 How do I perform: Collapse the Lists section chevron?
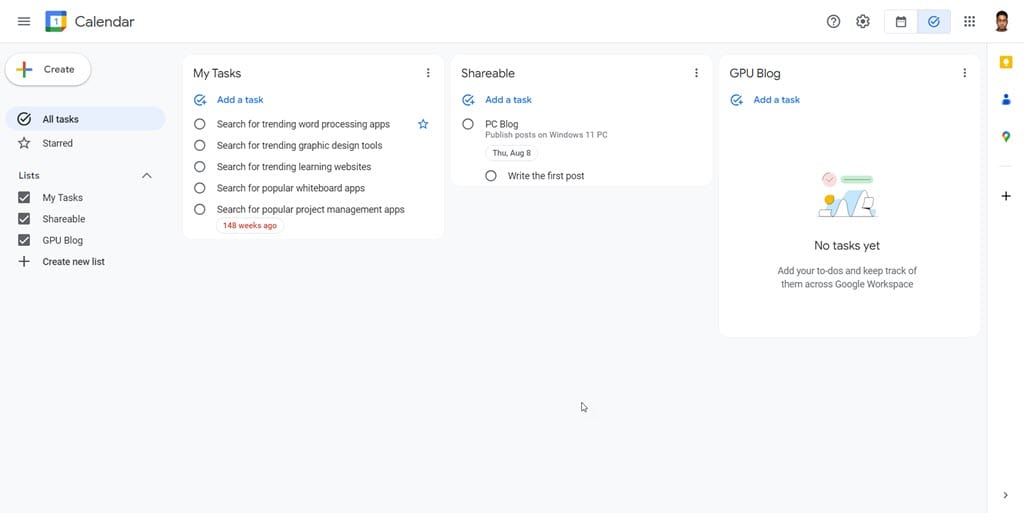pos(147,176)
